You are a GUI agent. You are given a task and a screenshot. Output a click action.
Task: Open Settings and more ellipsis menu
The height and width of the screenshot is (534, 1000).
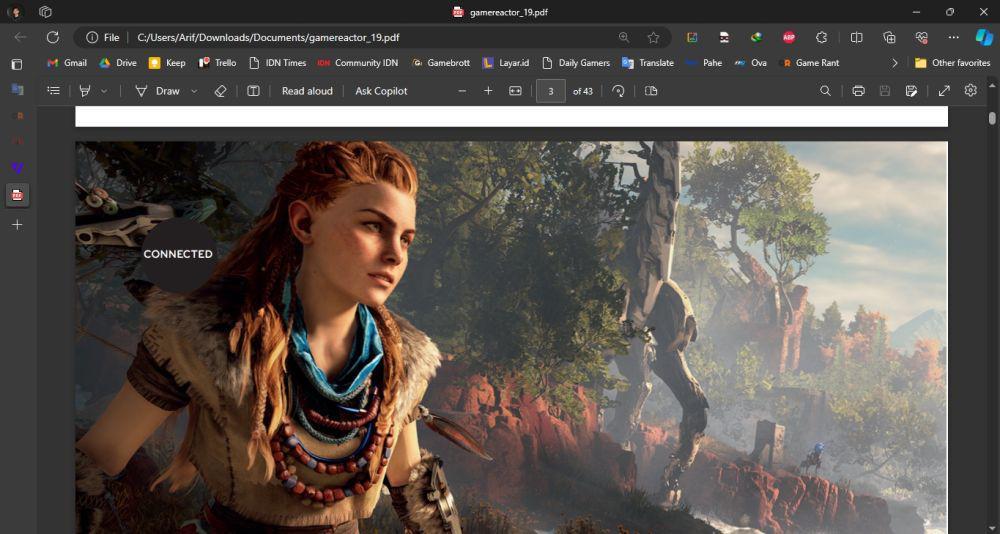point(953,38)
